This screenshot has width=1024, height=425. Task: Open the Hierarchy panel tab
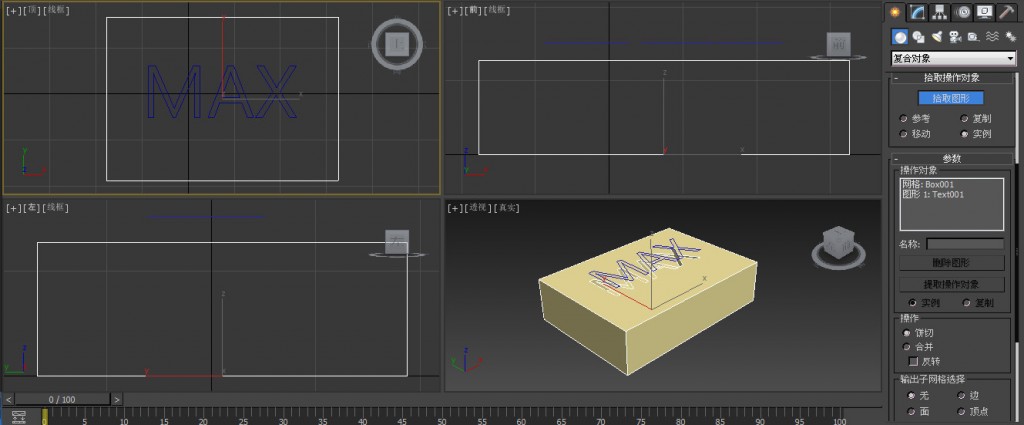940,11
